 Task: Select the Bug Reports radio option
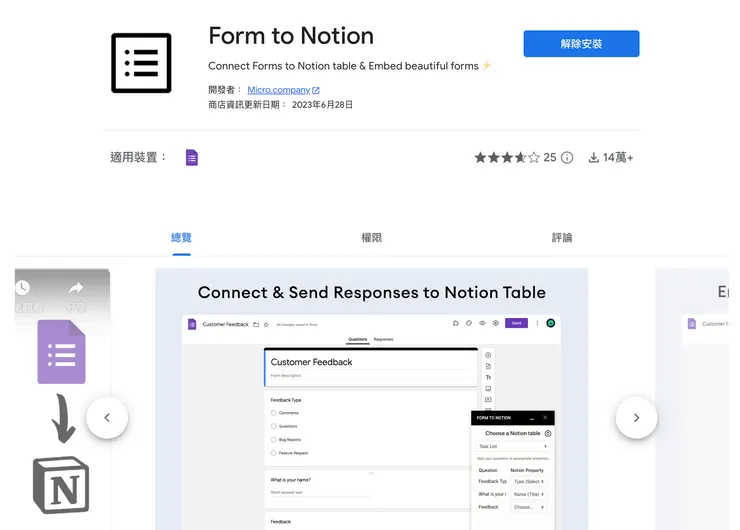point(274,439)
